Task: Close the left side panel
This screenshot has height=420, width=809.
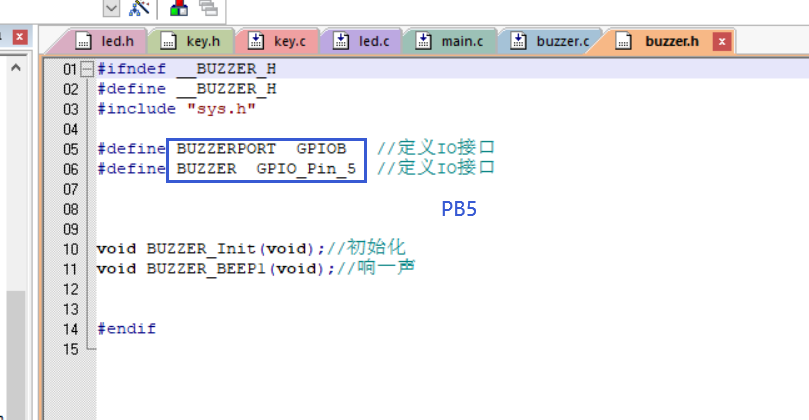Action: coord(20,37)
